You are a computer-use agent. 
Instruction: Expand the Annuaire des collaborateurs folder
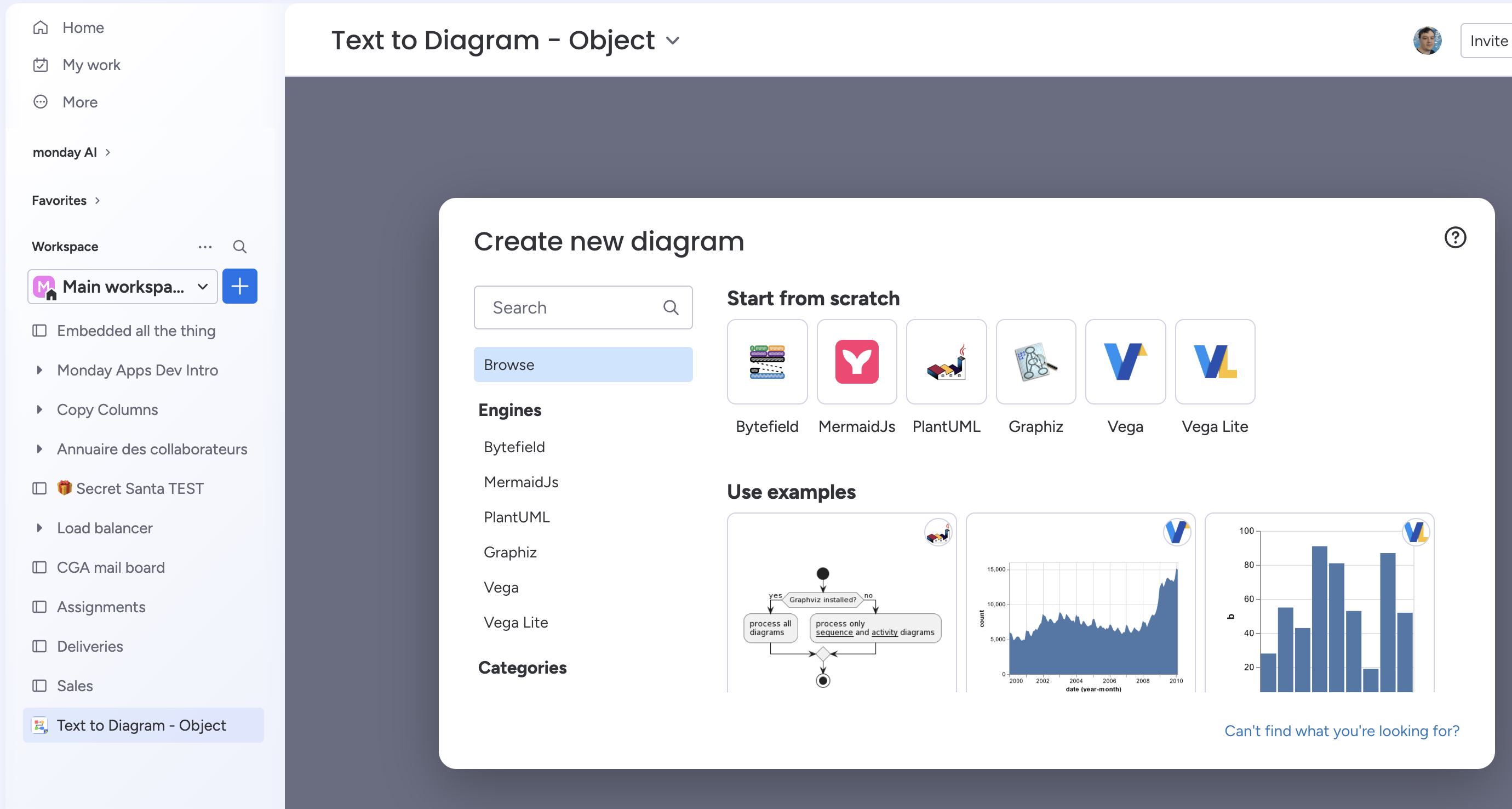(x=39, y=449)
